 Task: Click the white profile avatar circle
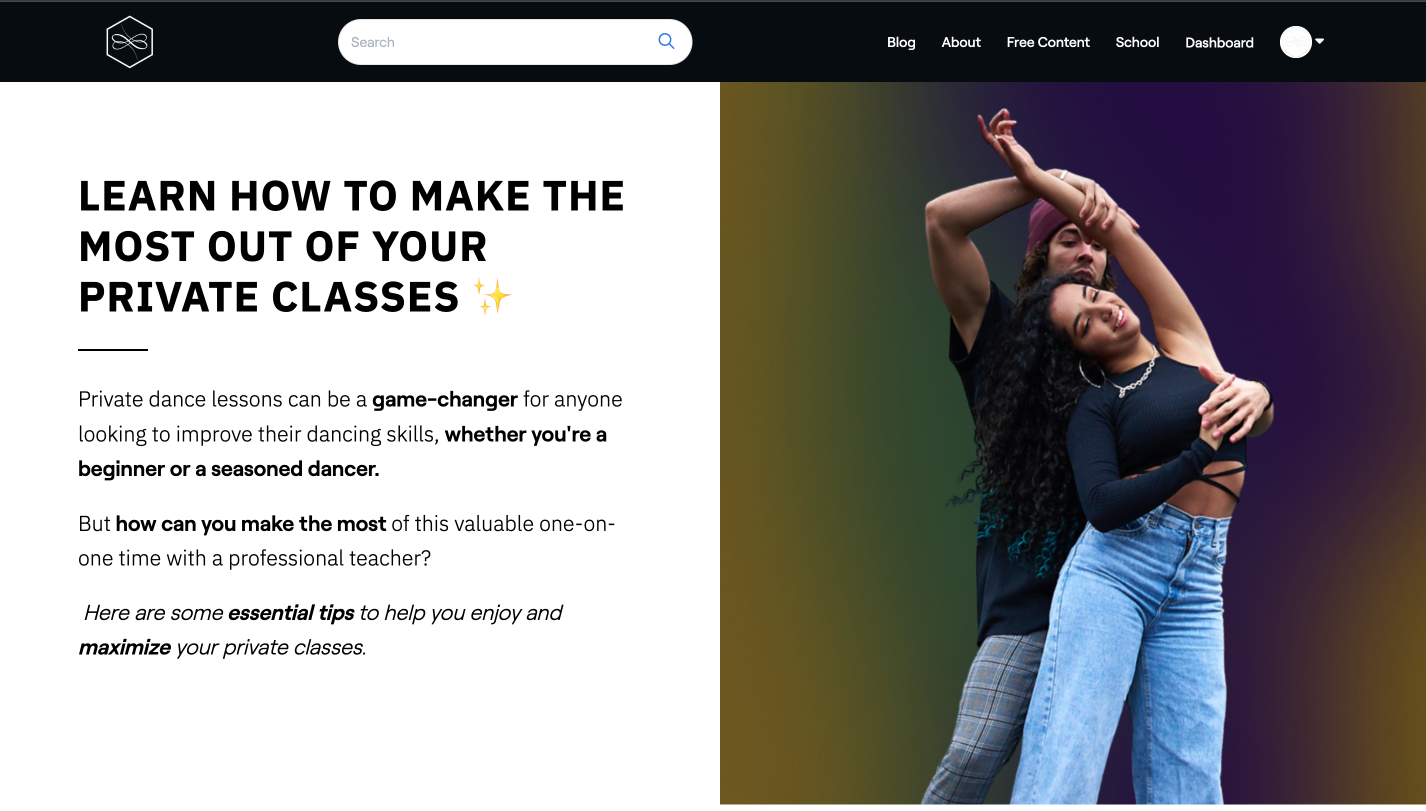[1295, 42]
